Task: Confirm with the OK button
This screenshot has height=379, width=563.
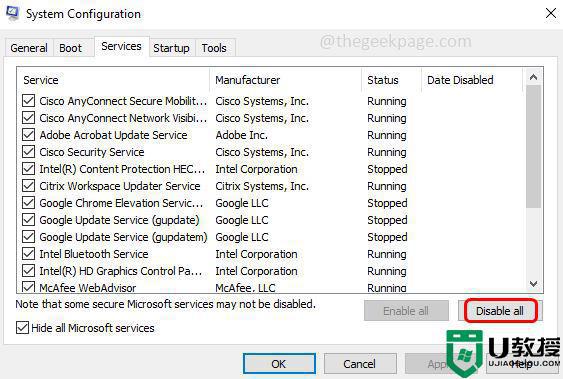Action: pos(279,364)
